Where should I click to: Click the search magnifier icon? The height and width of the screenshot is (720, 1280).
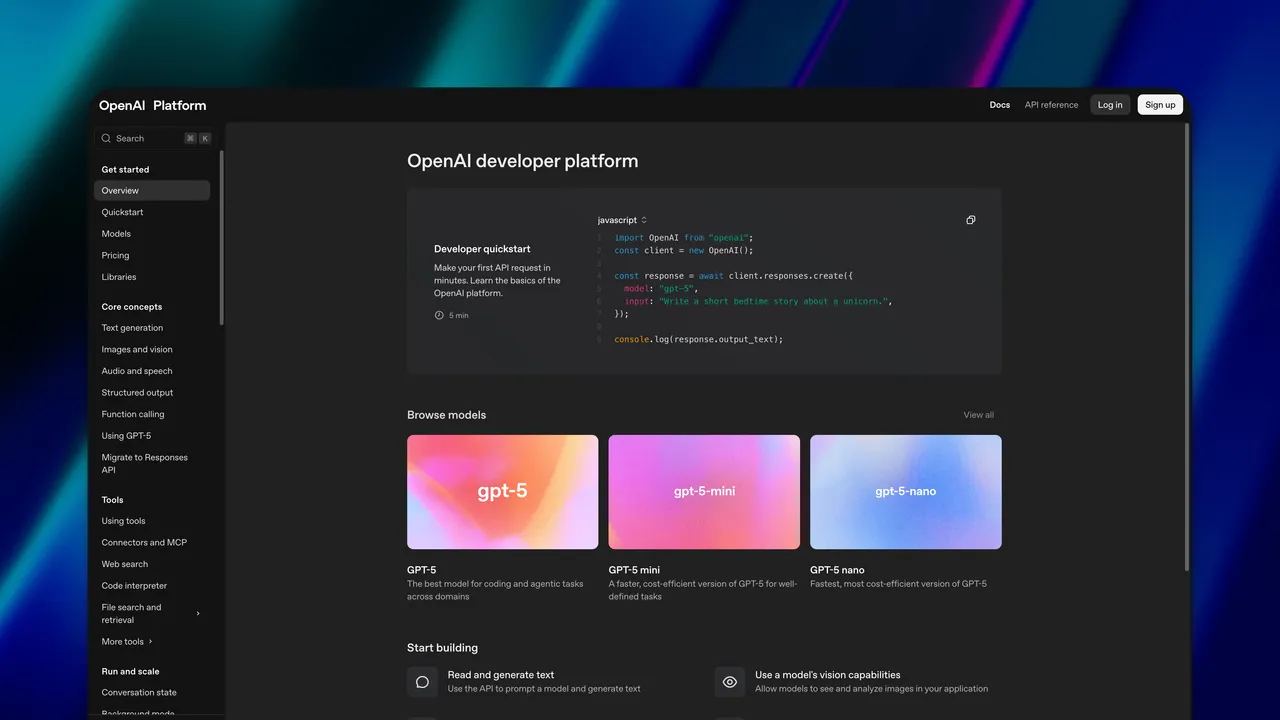[106, 138]
